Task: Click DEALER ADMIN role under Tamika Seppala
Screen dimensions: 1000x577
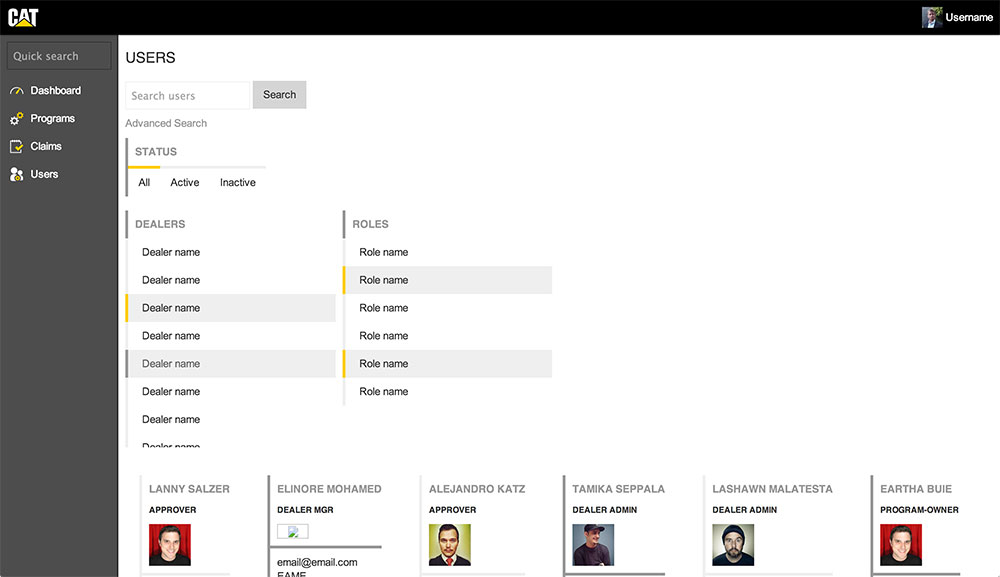Action: click(605, 510)
